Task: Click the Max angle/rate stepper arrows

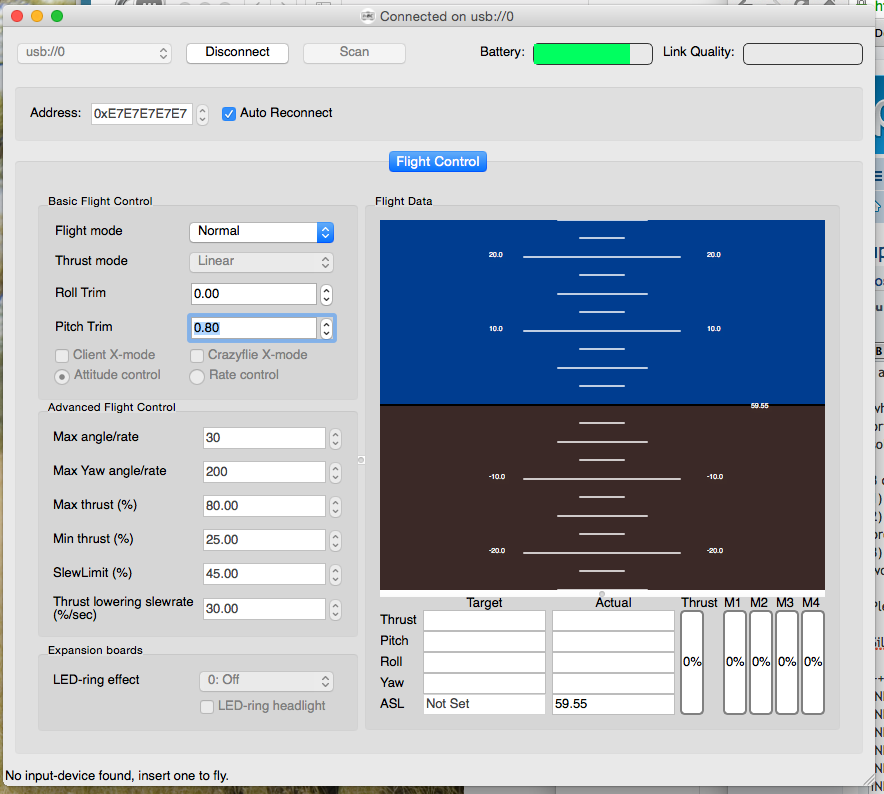Action: (x=335, y=438)
